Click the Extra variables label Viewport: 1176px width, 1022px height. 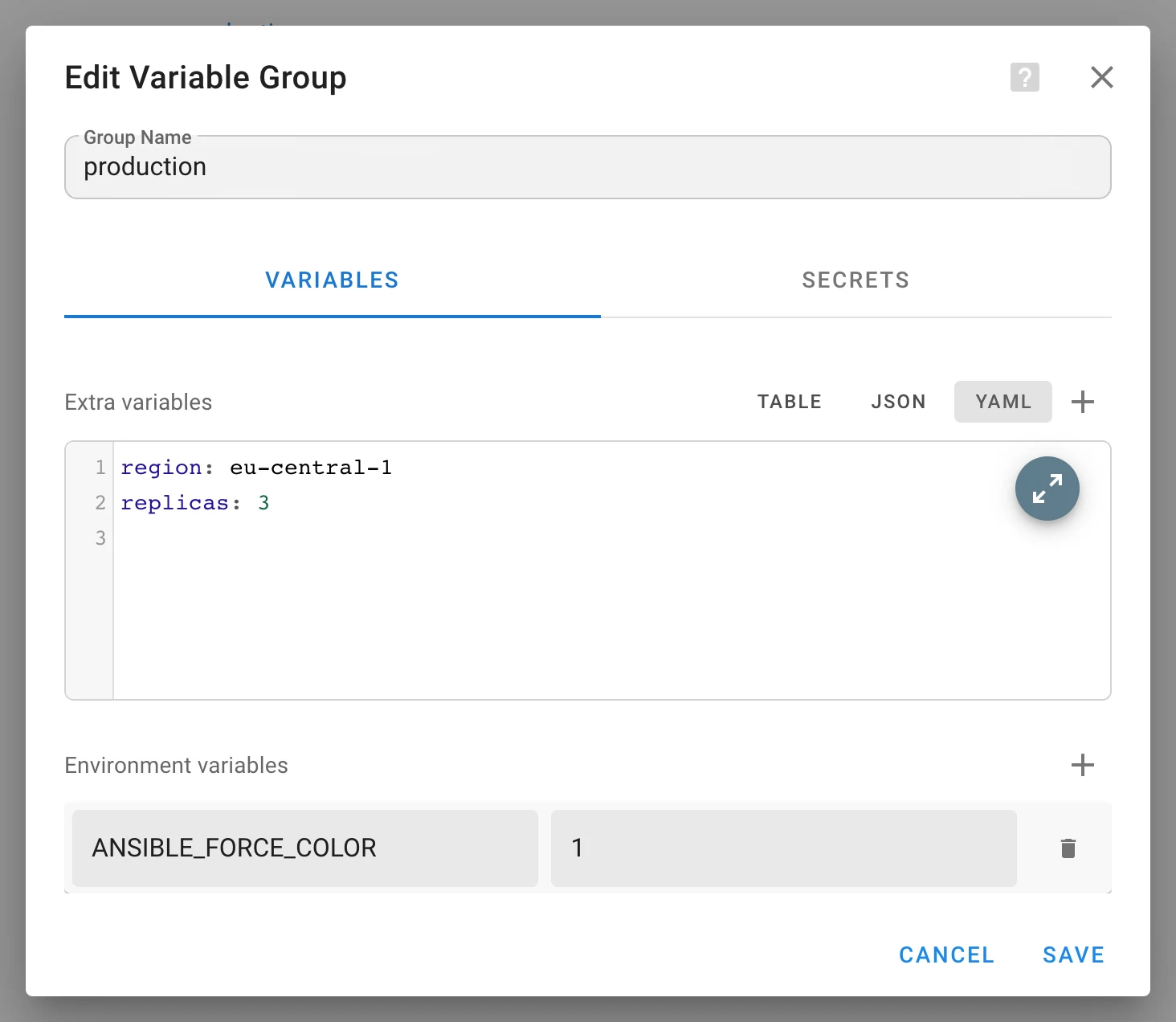pyautogui.click(x=138, y=402)
